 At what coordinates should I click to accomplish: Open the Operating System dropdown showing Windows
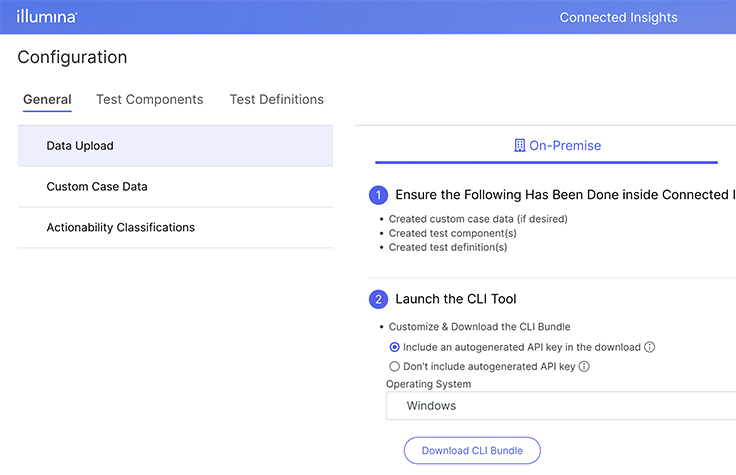560,406
